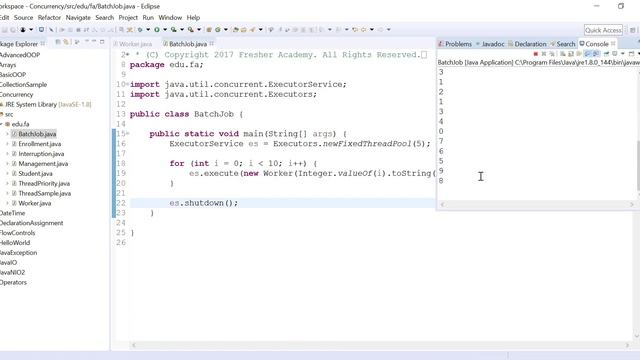This screenshot has width=640, height=360.
Task: Open Package Explorer view menu dropdown
Action: pyautogui.click(x=87, y=42)
